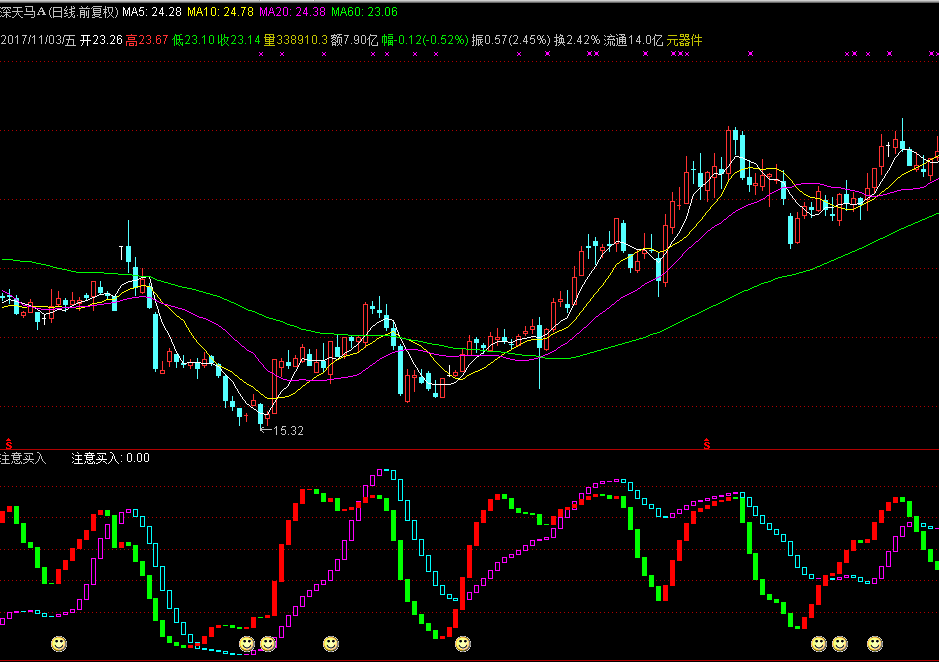
Task: Select the MA10: 24.78 indicator label
Action: (x=220, y=12)
